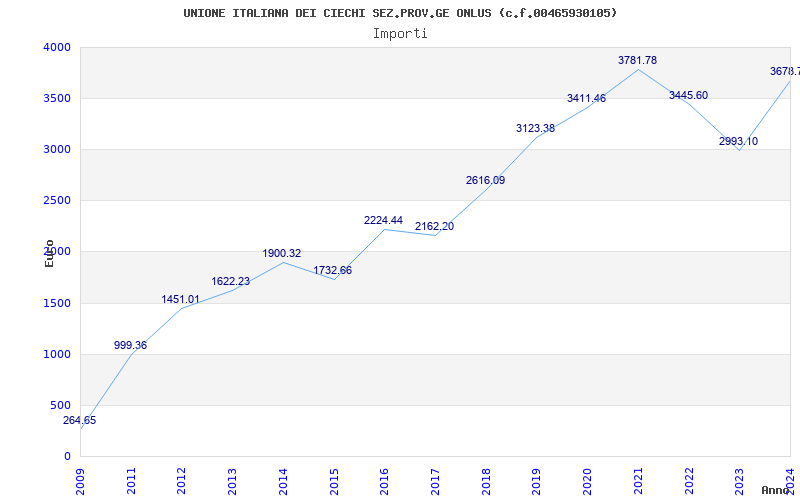Click the data label 2616.09
This screenshot has height=500, width=800.
coord(485,181)
